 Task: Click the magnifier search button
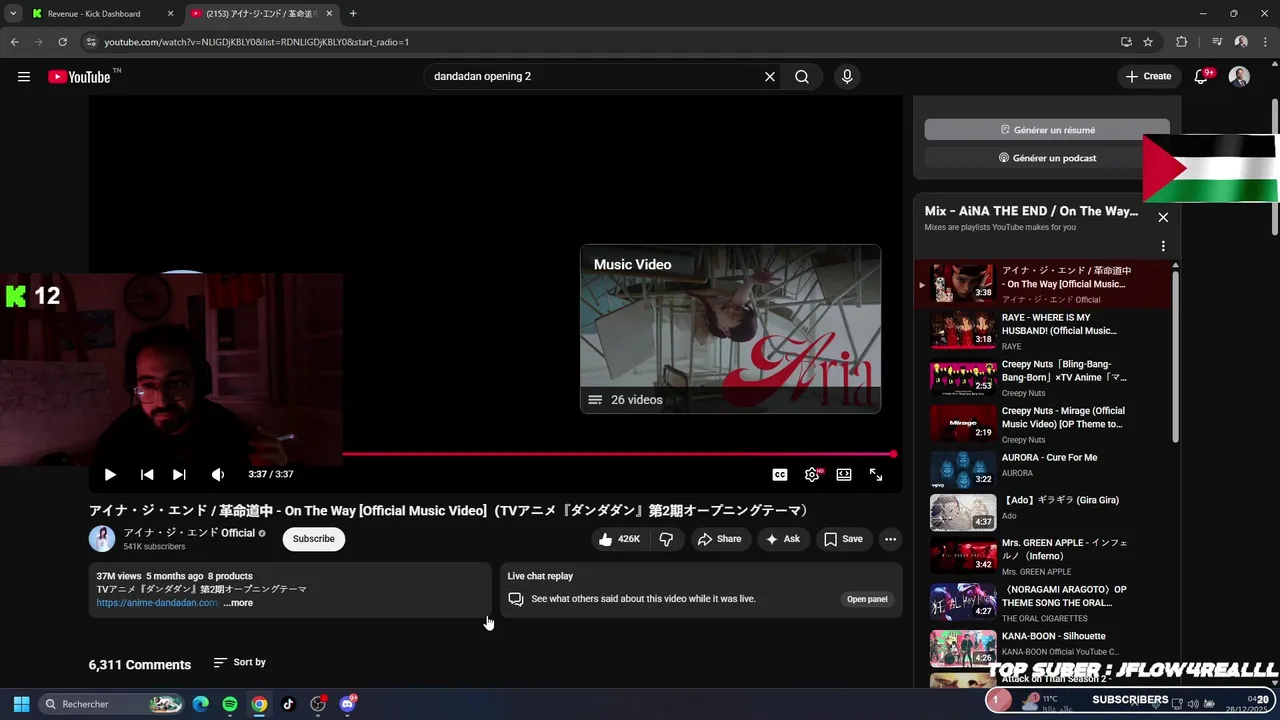802,77
